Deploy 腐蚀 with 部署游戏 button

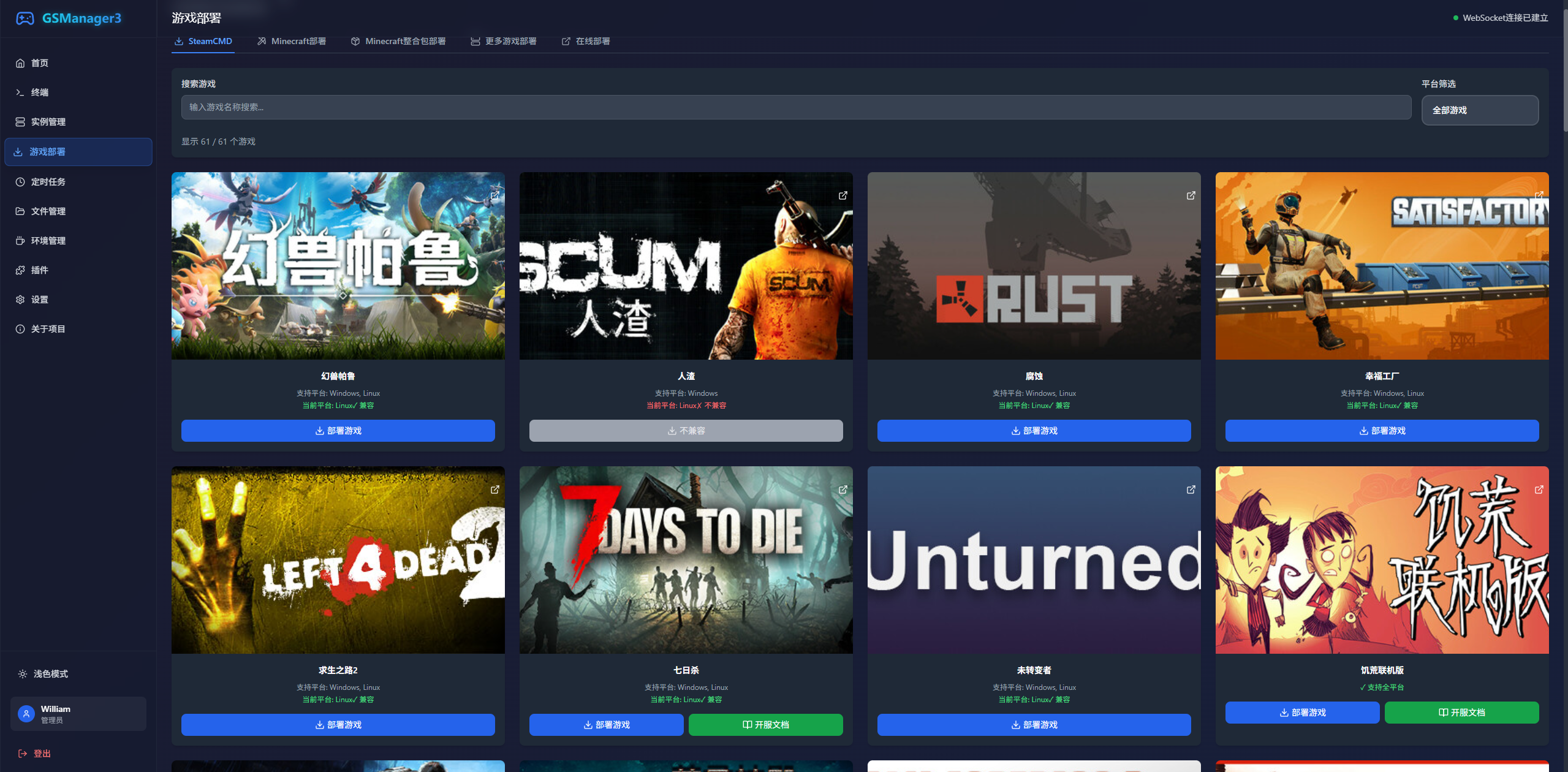[x=1034, y=431]
